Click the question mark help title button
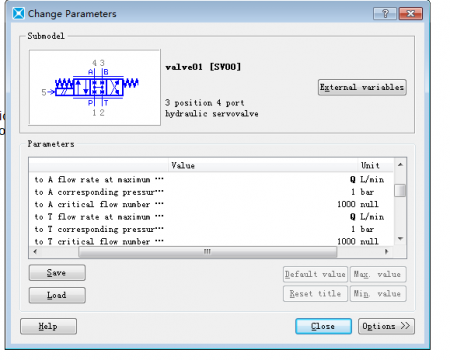Viewport: 450px width, 360px height. pyautogui.click(x=385, y=14)
